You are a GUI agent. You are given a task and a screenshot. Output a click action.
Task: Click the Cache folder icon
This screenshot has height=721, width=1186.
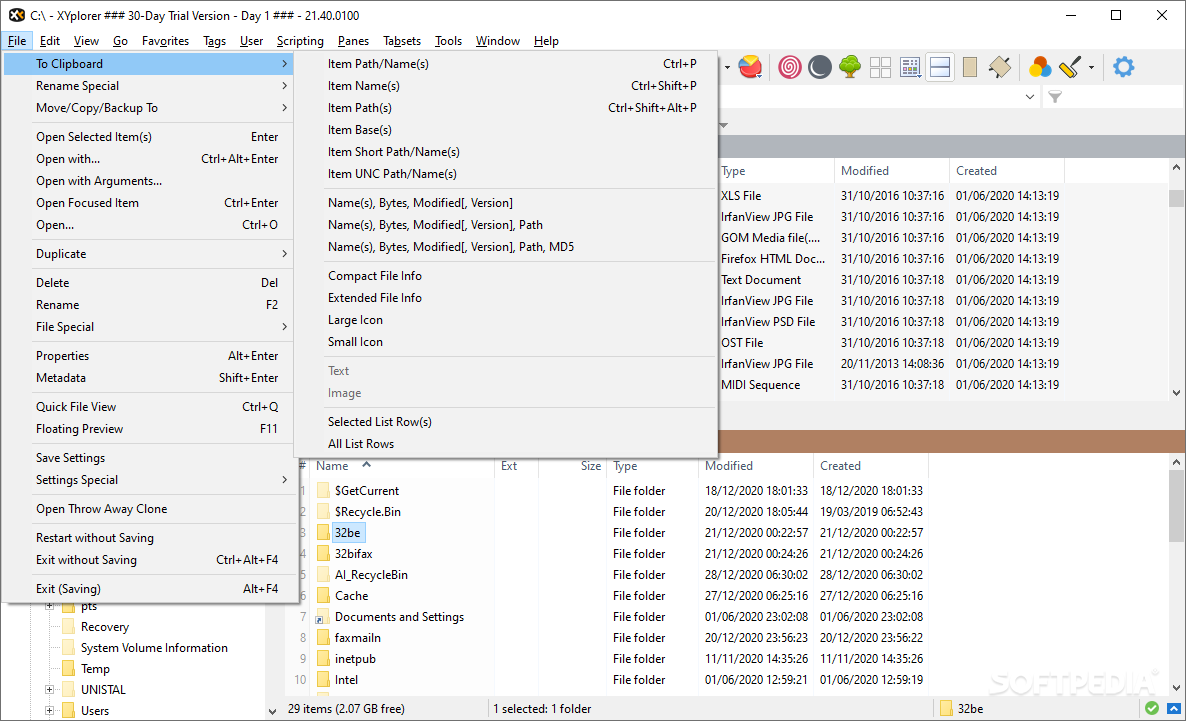pyautogui.click(x=324, y=595)
